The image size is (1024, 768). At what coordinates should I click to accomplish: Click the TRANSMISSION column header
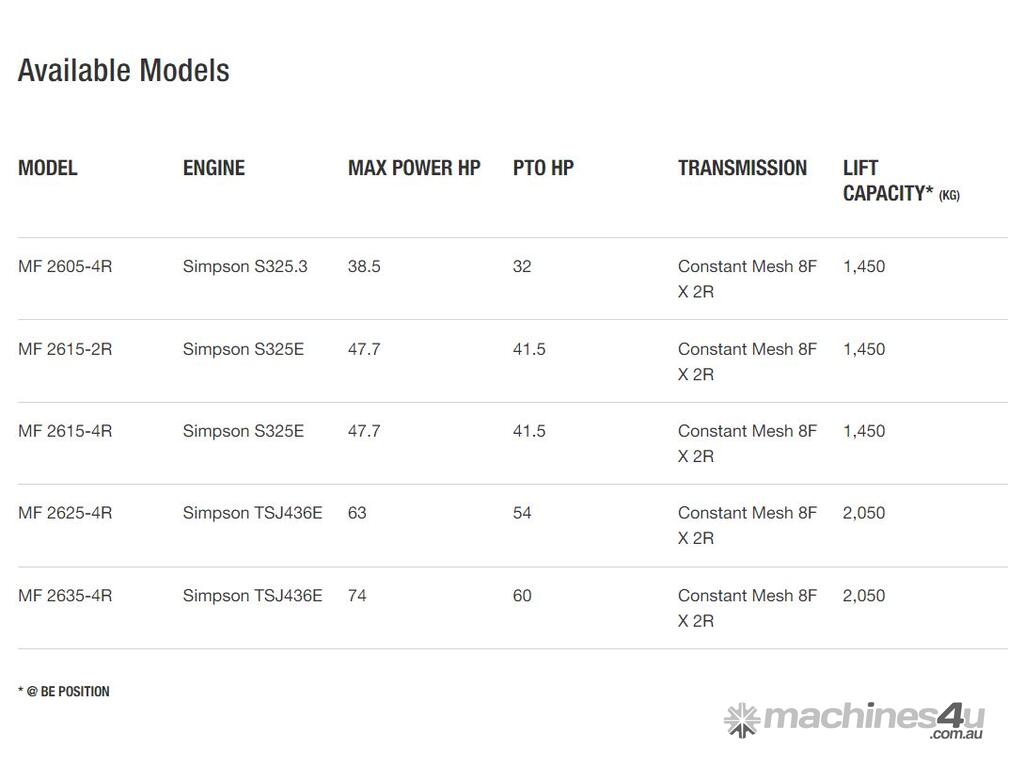click(742, 168)
